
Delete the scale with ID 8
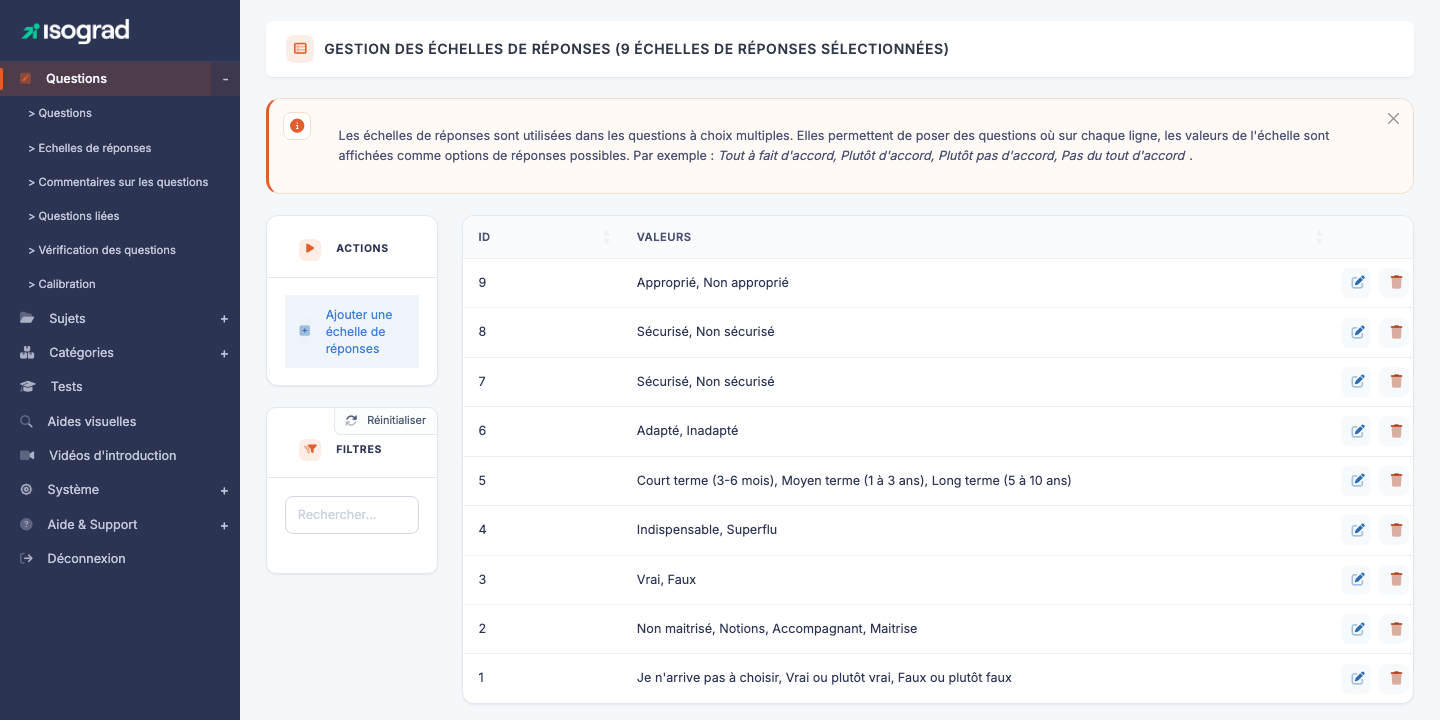pos(1396,332)
